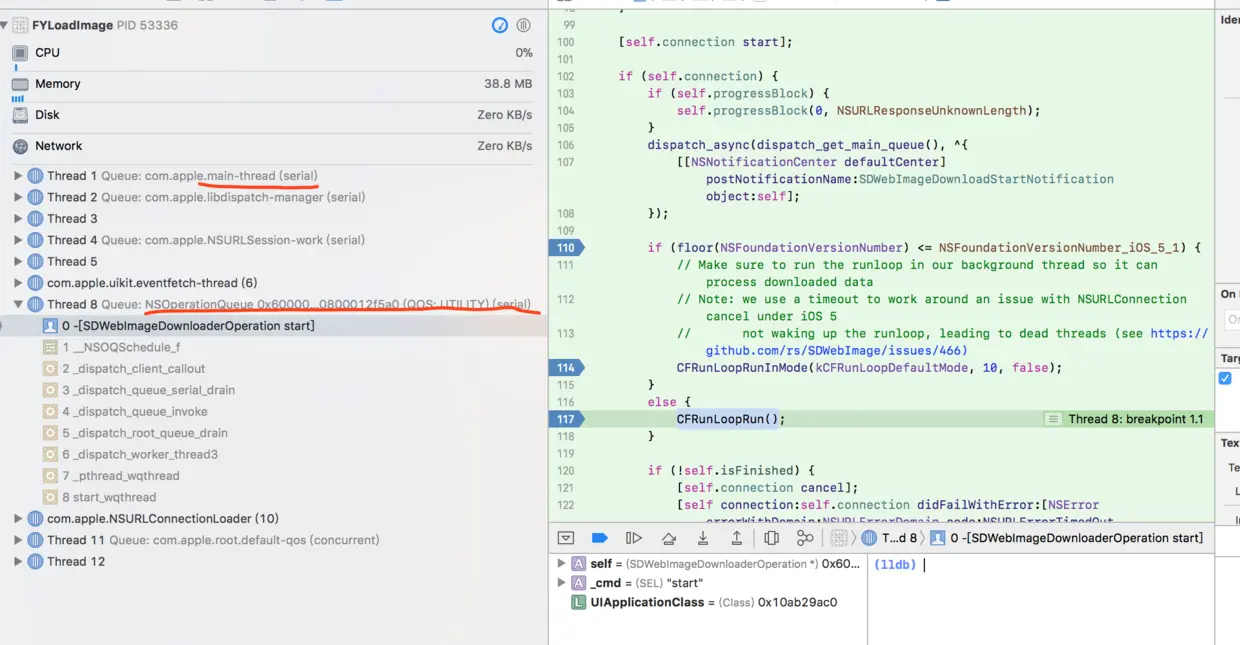Expand Thread 1 main-thread

click(x=18, y=176)
